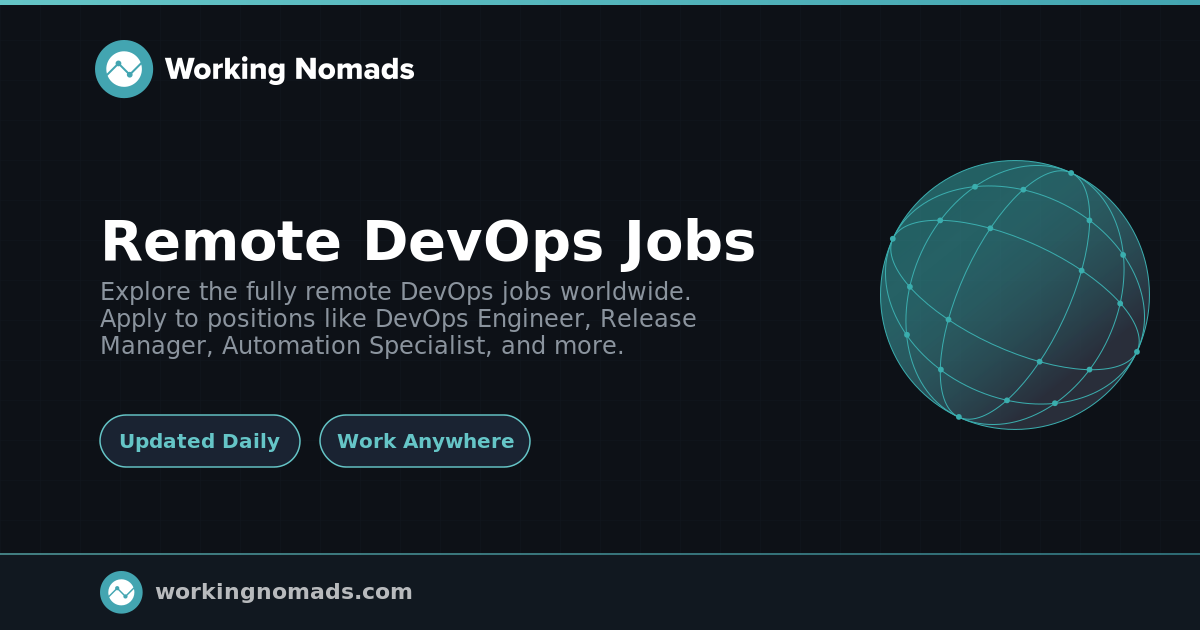
Task: Click the small logo icon in the footer
Action: click(121, 592)
